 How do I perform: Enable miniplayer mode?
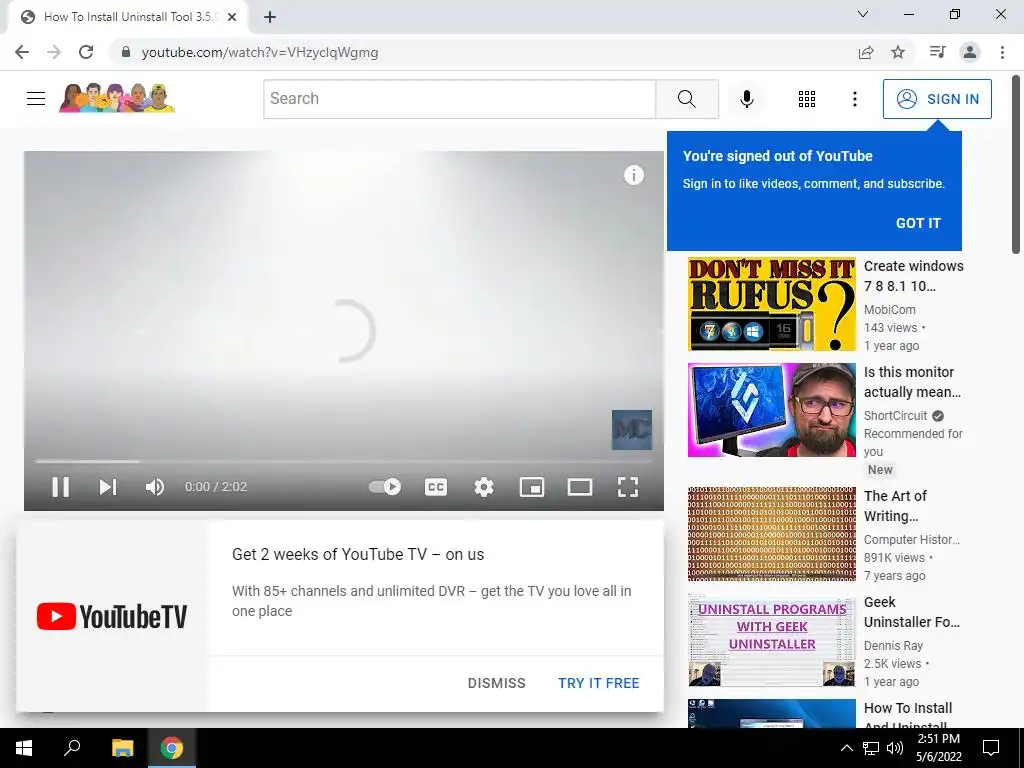tap(532, 487)
